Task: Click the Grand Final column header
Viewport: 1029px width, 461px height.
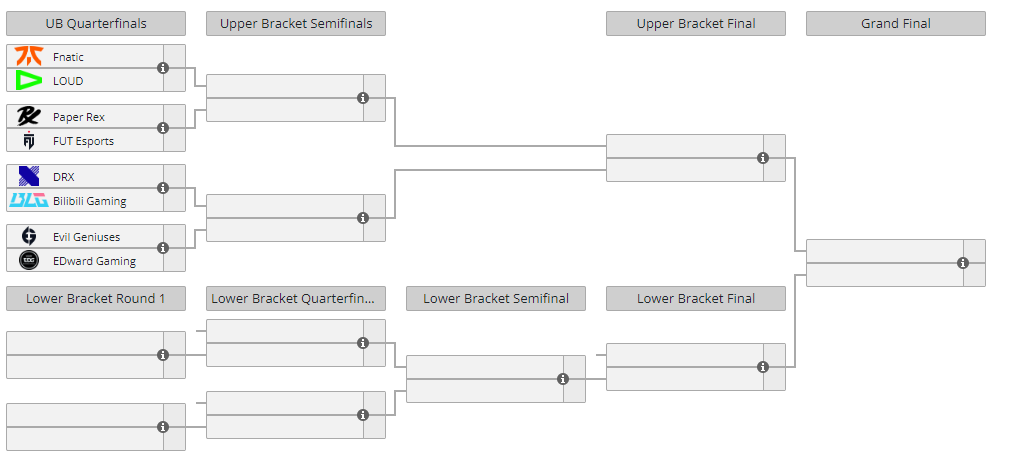Action: pyautogui.click(x=896, y=24)
